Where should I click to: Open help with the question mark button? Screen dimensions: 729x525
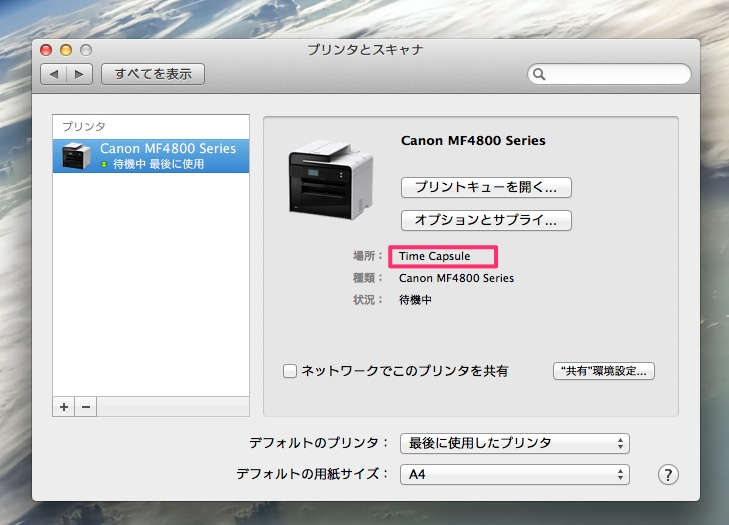coord(668,475)
